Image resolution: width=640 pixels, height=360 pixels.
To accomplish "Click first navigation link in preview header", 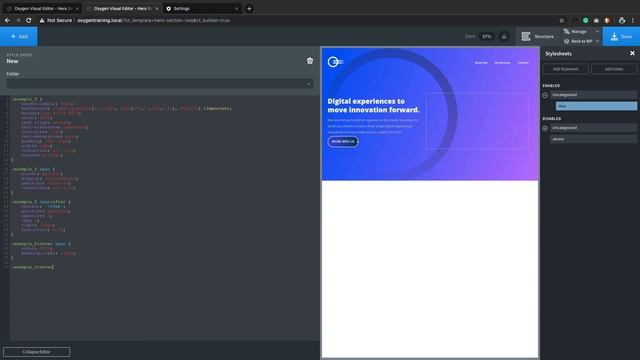I will tap(481, 63).
